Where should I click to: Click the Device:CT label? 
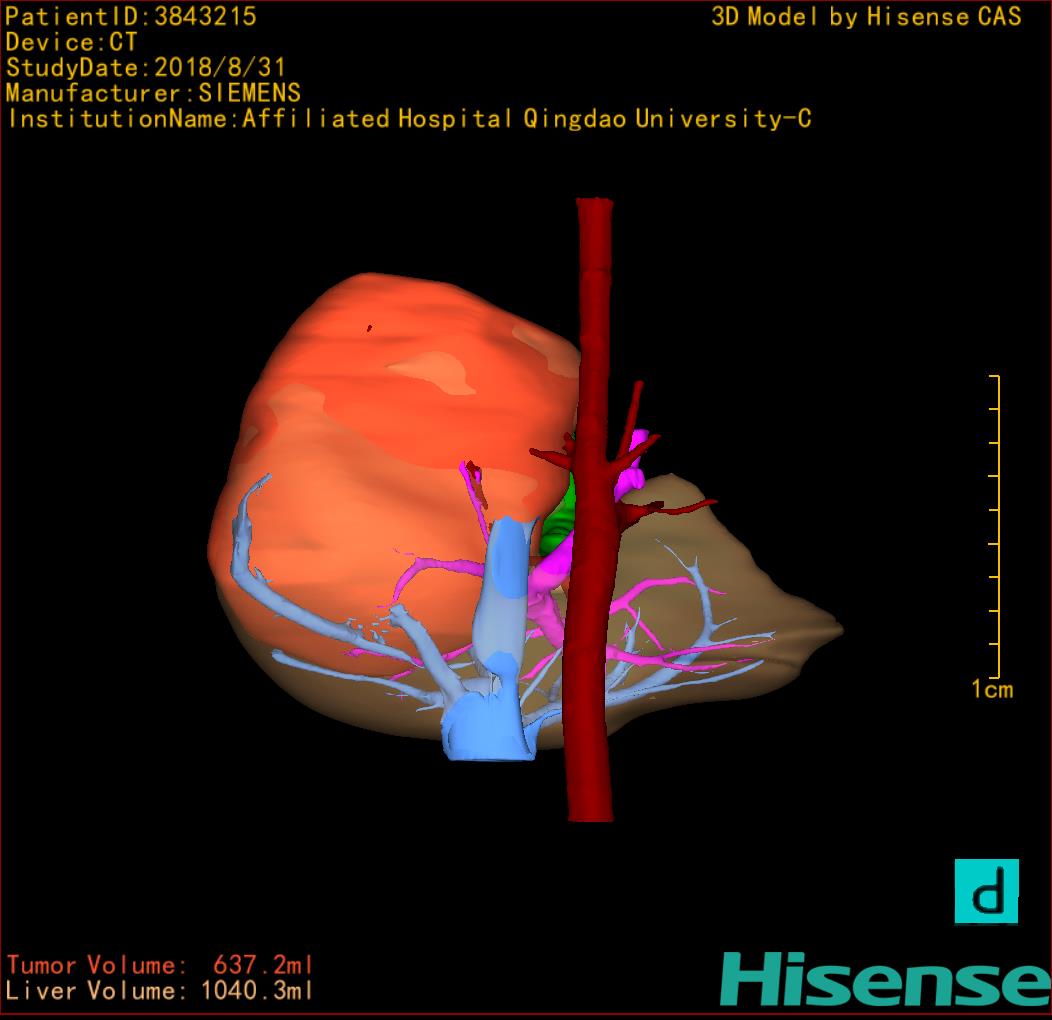72,42
